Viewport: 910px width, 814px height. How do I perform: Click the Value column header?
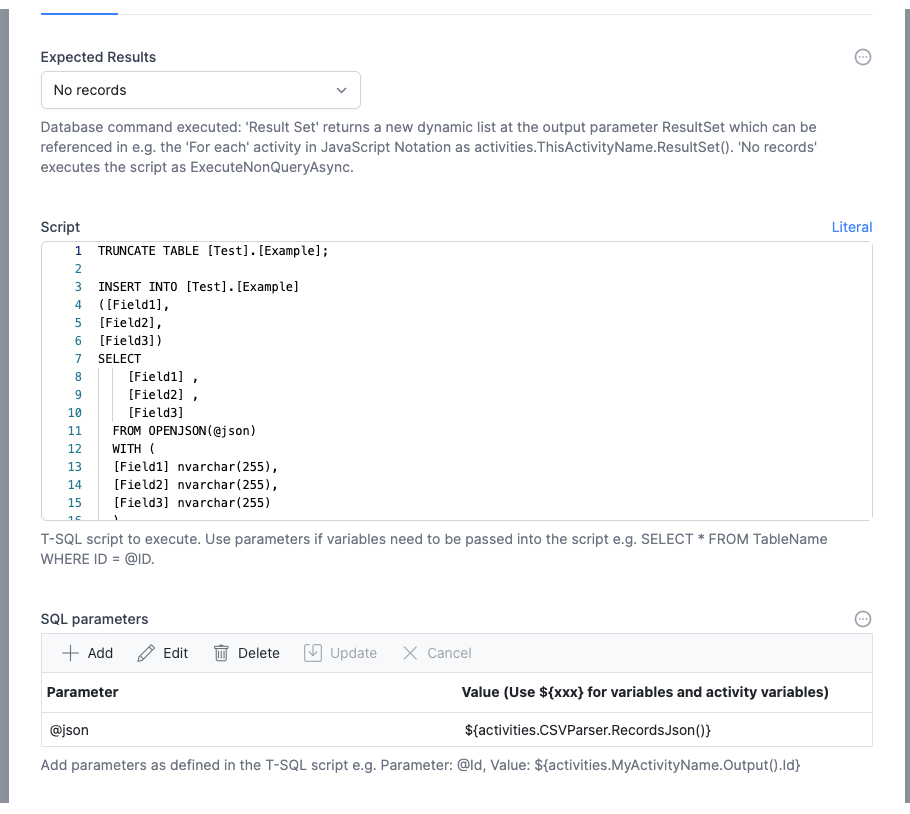pyautogui.click(x=644, y=692)
